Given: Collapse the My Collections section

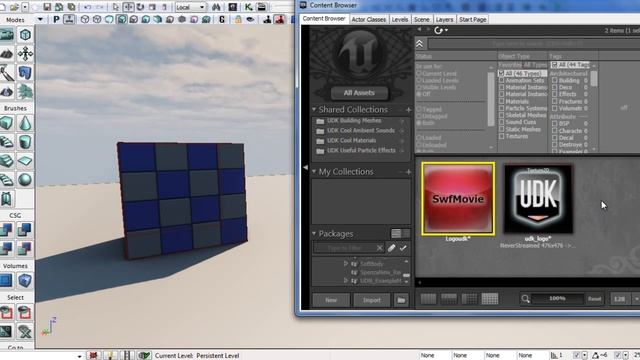Looking at the screenshot, I should click(x=314, y=171).
